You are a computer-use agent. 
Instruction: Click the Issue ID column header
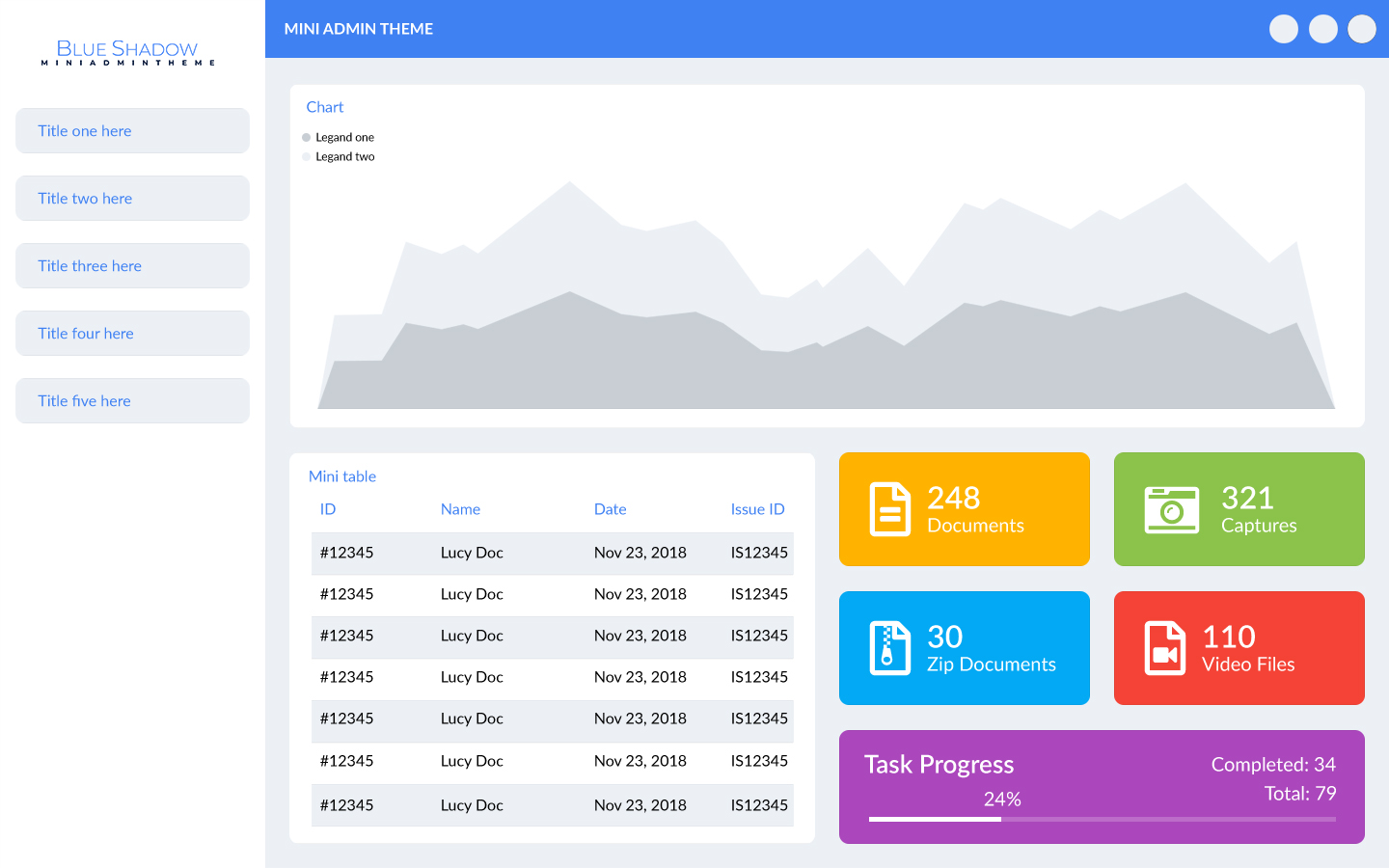pyautogui.click(x=757, y=509)
